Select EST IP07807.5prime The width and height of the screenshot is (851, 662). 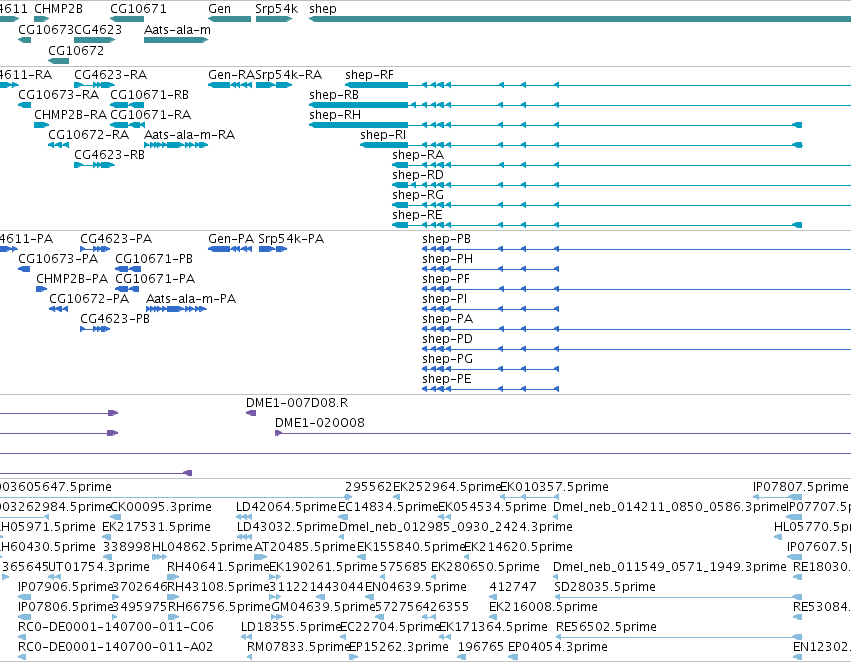click(778, 497)
